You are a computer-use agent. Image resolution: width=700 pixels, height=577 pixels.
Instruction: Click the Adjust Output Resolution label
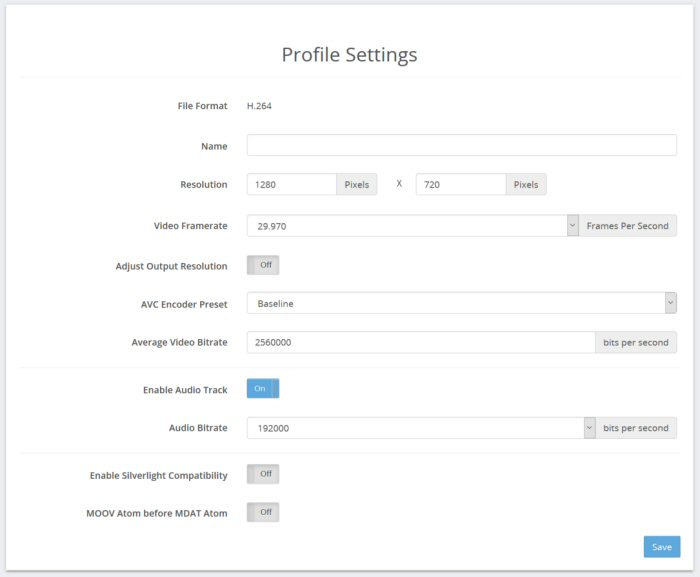pos(171,267)
